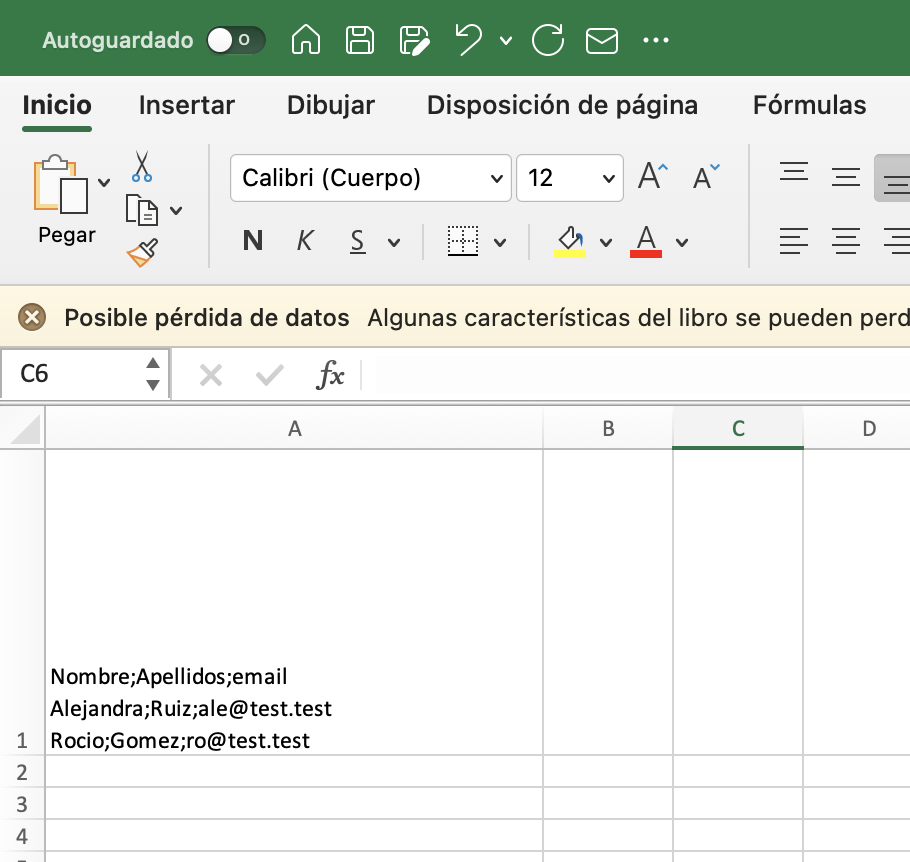
Task: Click the Copy icon
Action: click(x=142, y=210)
